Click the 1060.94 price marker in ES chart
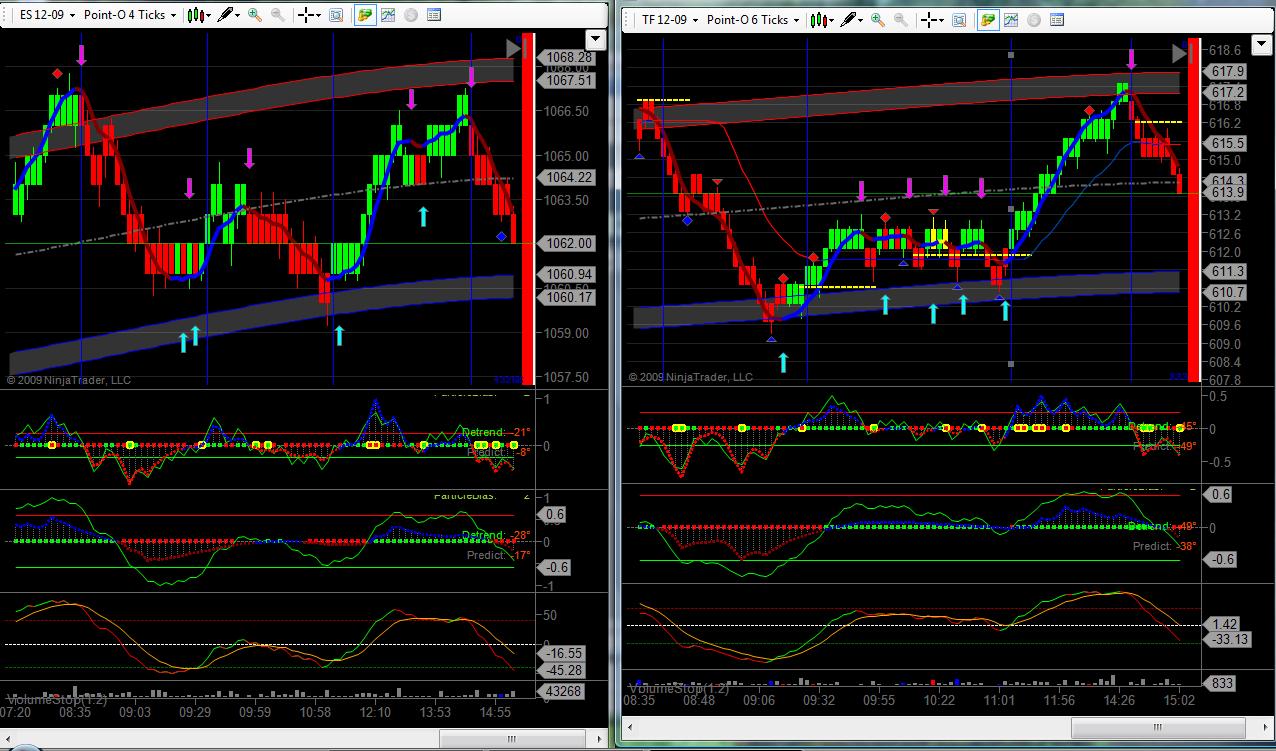 click(567, 274)
